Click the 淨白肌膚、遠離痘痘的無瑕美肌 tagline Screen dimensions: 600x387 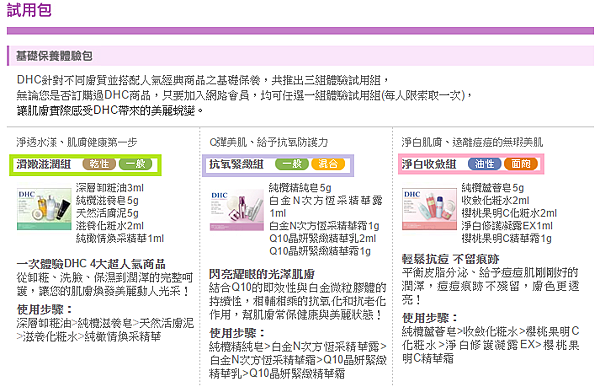(x=472, y=142)
